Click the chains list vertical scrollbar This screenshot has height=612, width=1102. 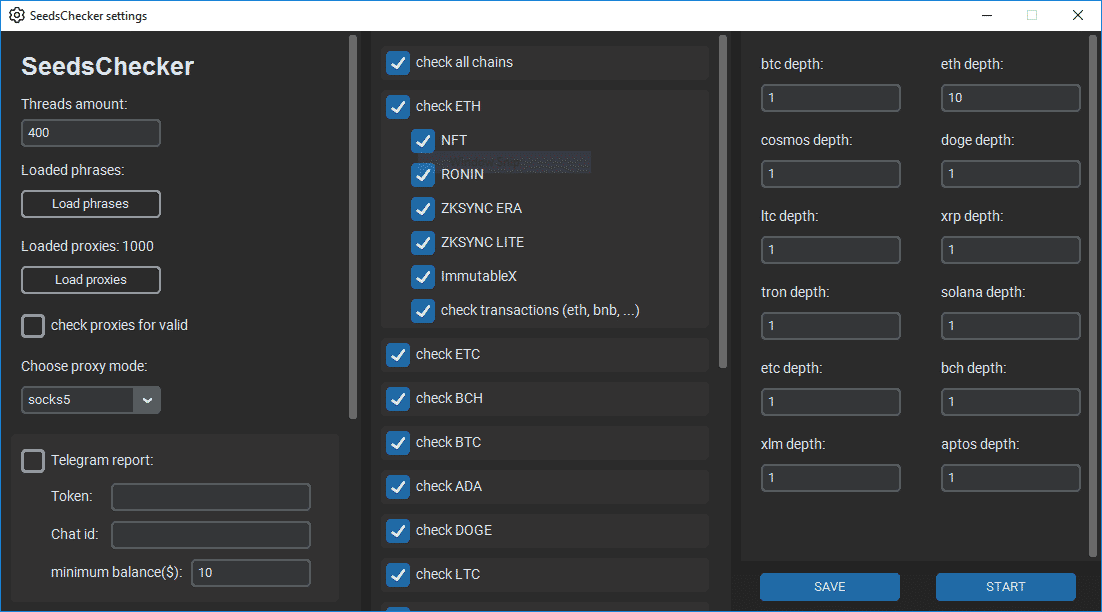coord(723,200)
